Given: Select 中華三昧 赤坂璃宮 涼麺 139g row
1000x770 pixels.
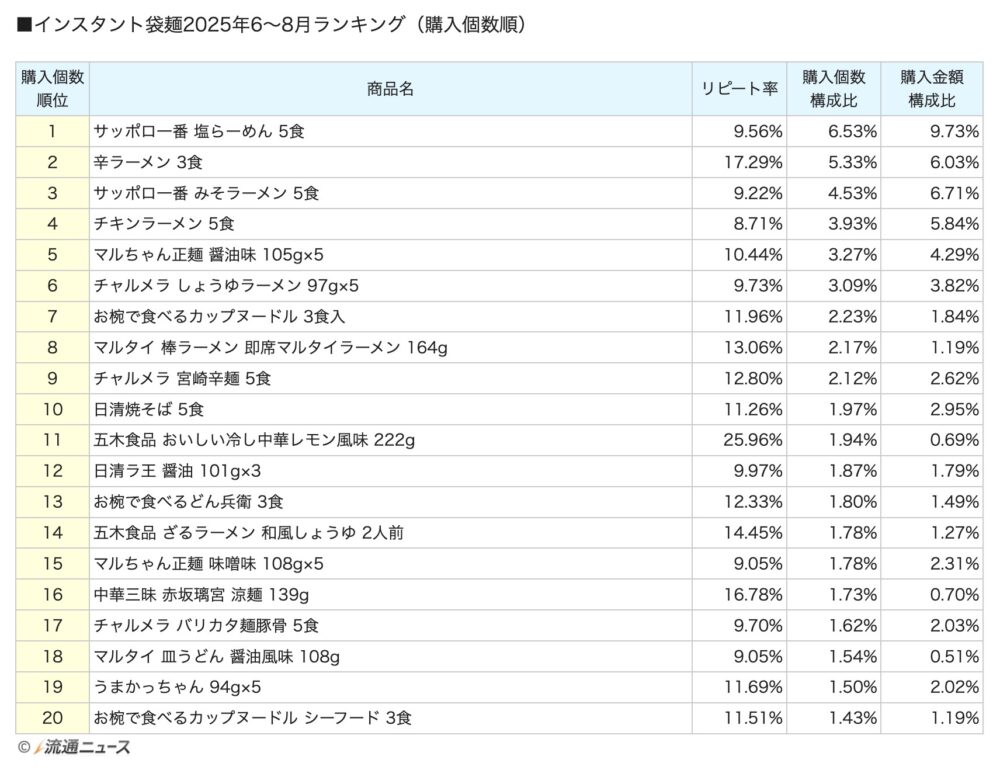Looking at the screenshot, I should point(499,595).
